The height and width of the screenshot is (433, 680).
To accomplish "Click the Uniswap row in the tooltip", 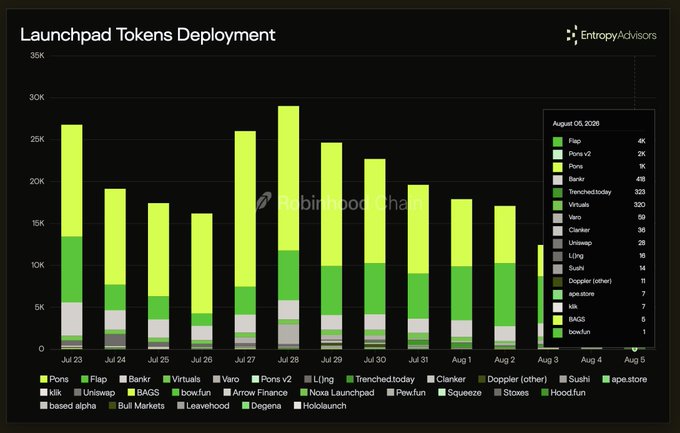I will point(599,243).
